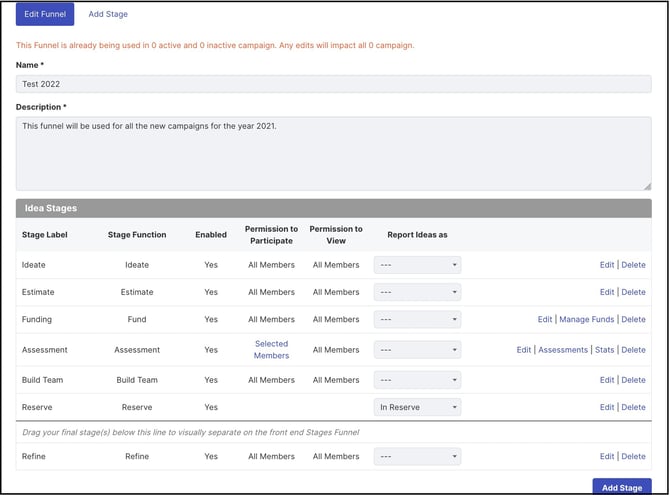The width and height of the screenshot is (670, 495).
Task: Delete the Reserve stage
Action: [633, 407]
